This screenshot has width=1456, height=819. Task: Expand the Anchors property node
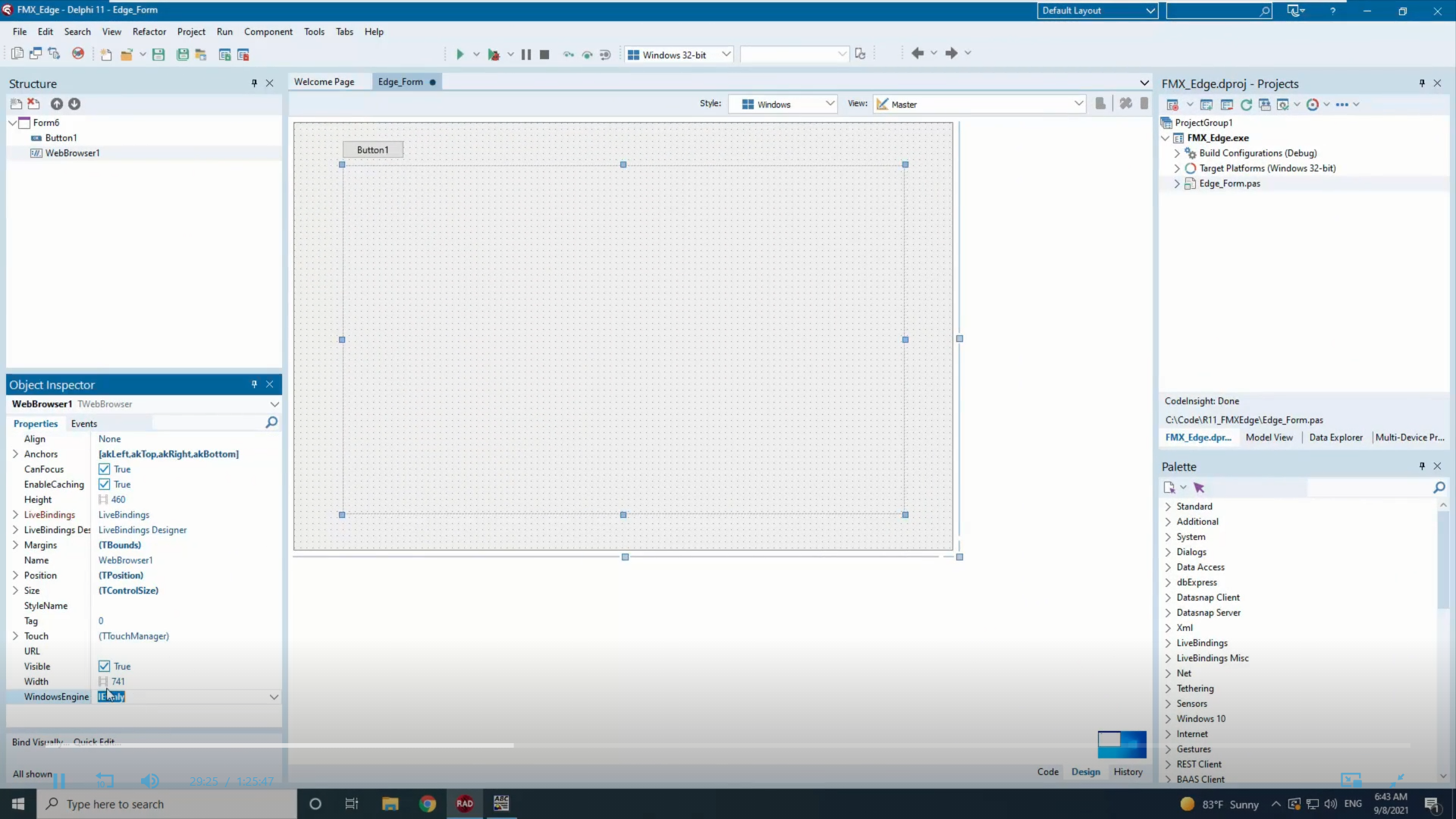click(15, 454)
